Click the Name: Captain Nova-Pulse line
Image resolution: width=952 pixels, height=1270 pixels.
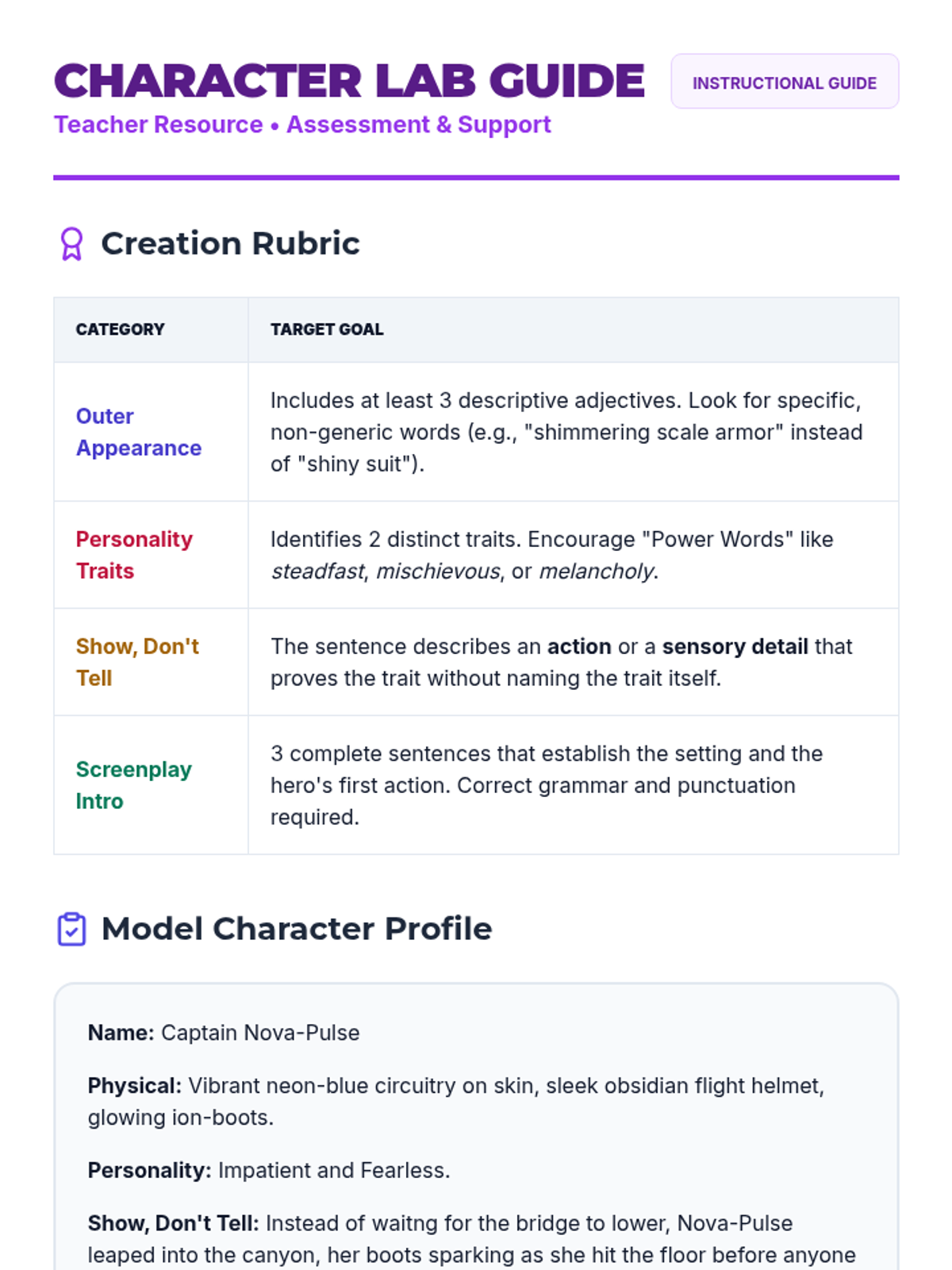click(224, 1033)
